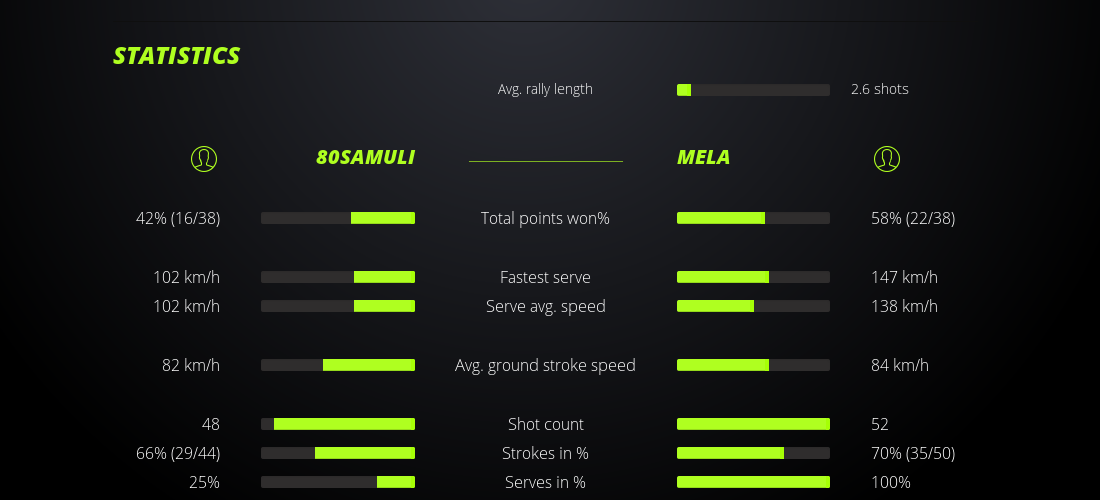Click MELA's Strokes in % bar

(753, 453)
